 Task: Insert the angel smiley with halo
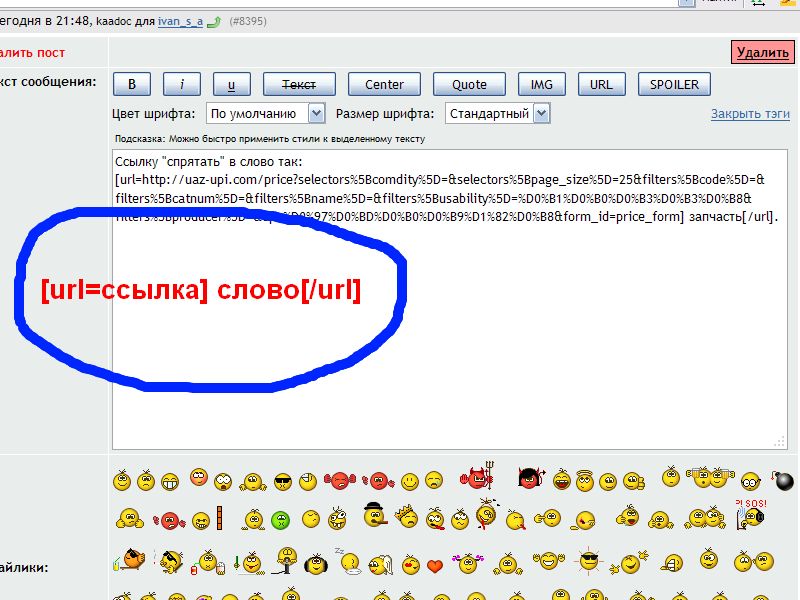(x=584, y=479)
